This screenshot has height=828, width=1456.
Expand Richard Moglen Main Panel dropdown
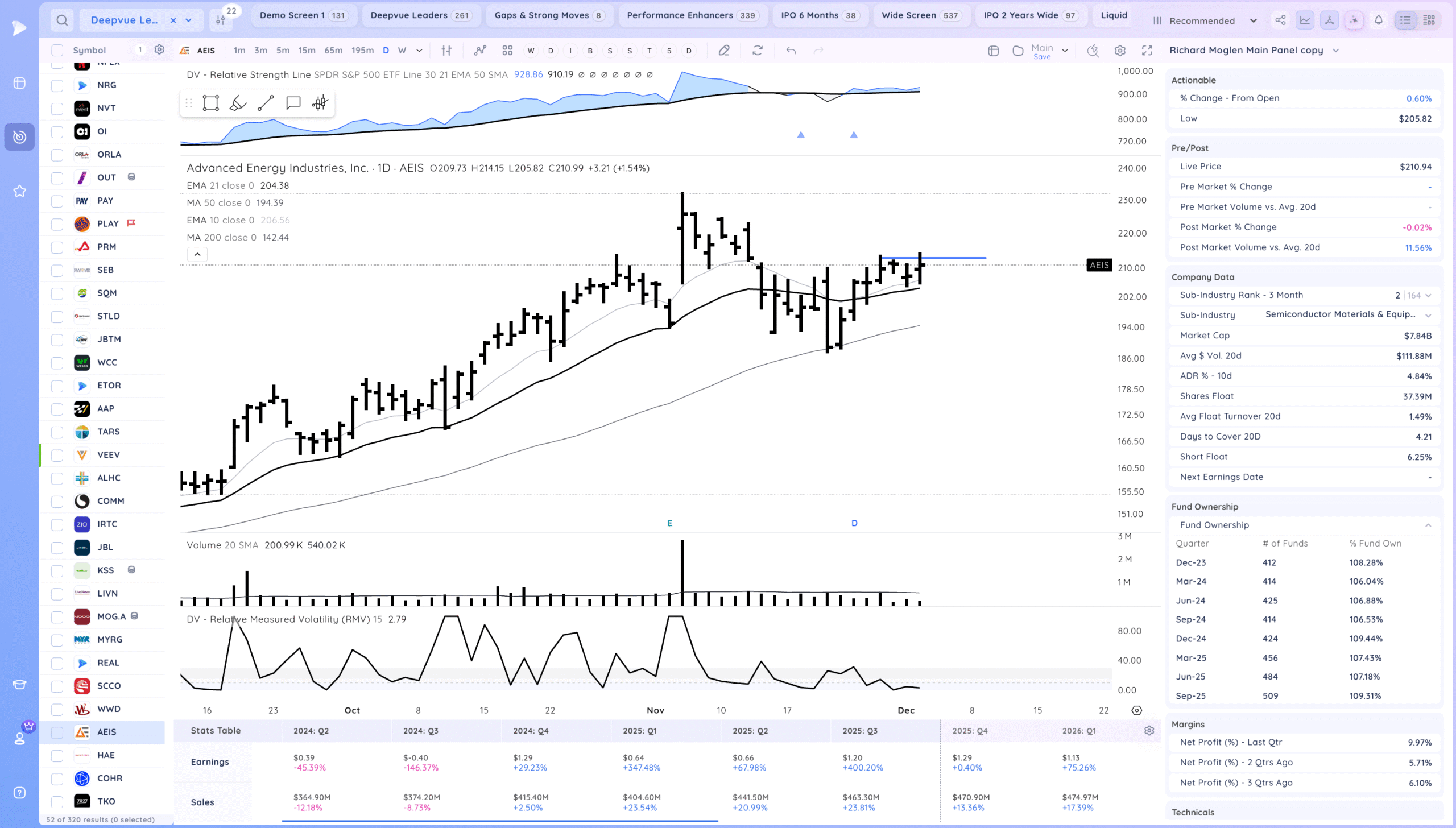tap(1335, 51)
